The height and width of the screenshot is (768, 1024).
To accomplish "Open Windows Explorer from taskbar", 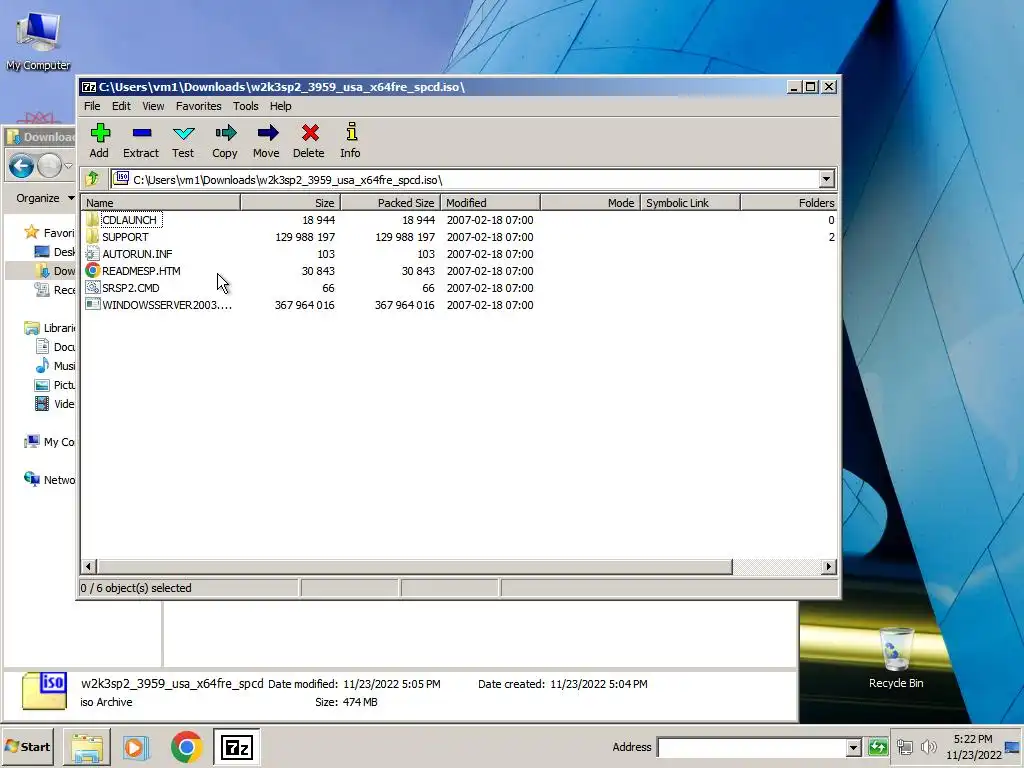I will (87, 747).
